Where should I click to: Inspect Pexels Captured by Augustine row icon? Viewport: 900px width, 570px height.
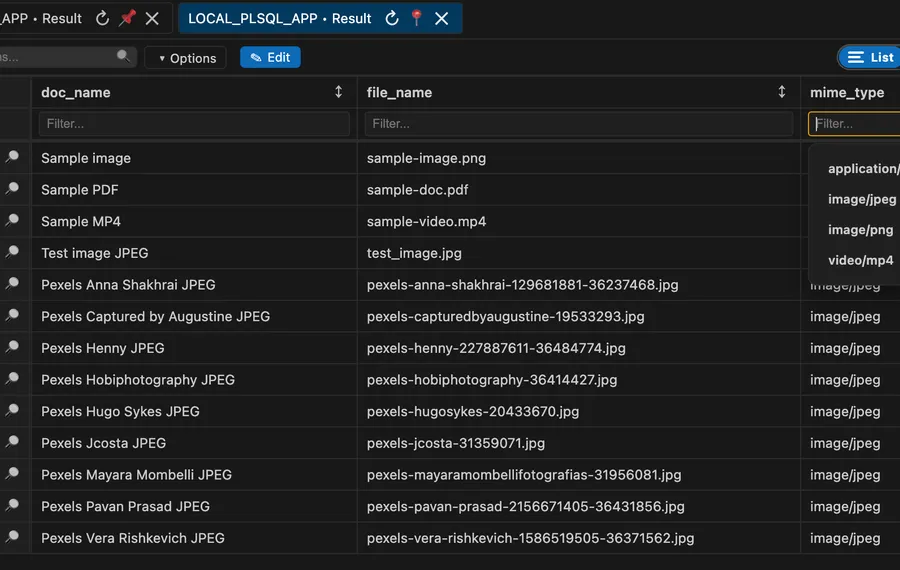pos(12,315)
